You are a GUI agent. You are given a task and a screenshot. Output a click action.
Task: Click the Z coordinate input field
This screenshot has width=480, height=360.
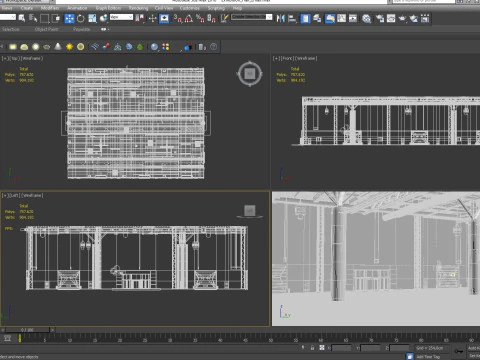click(399, 348)
